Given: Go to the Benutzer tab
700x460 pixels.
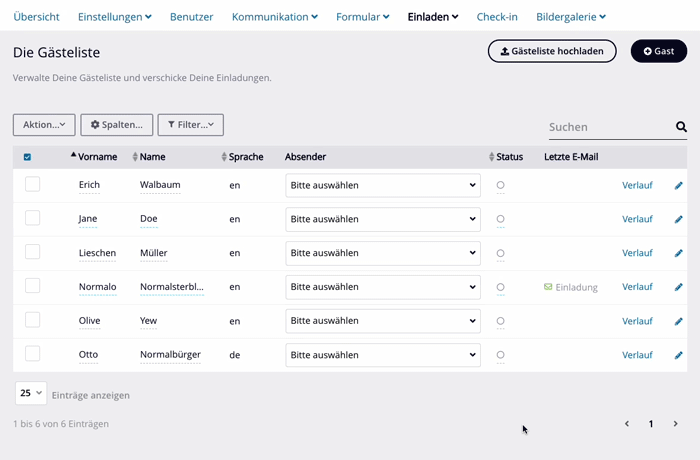Looking at the screenshot, I should (x=192, y=17).
